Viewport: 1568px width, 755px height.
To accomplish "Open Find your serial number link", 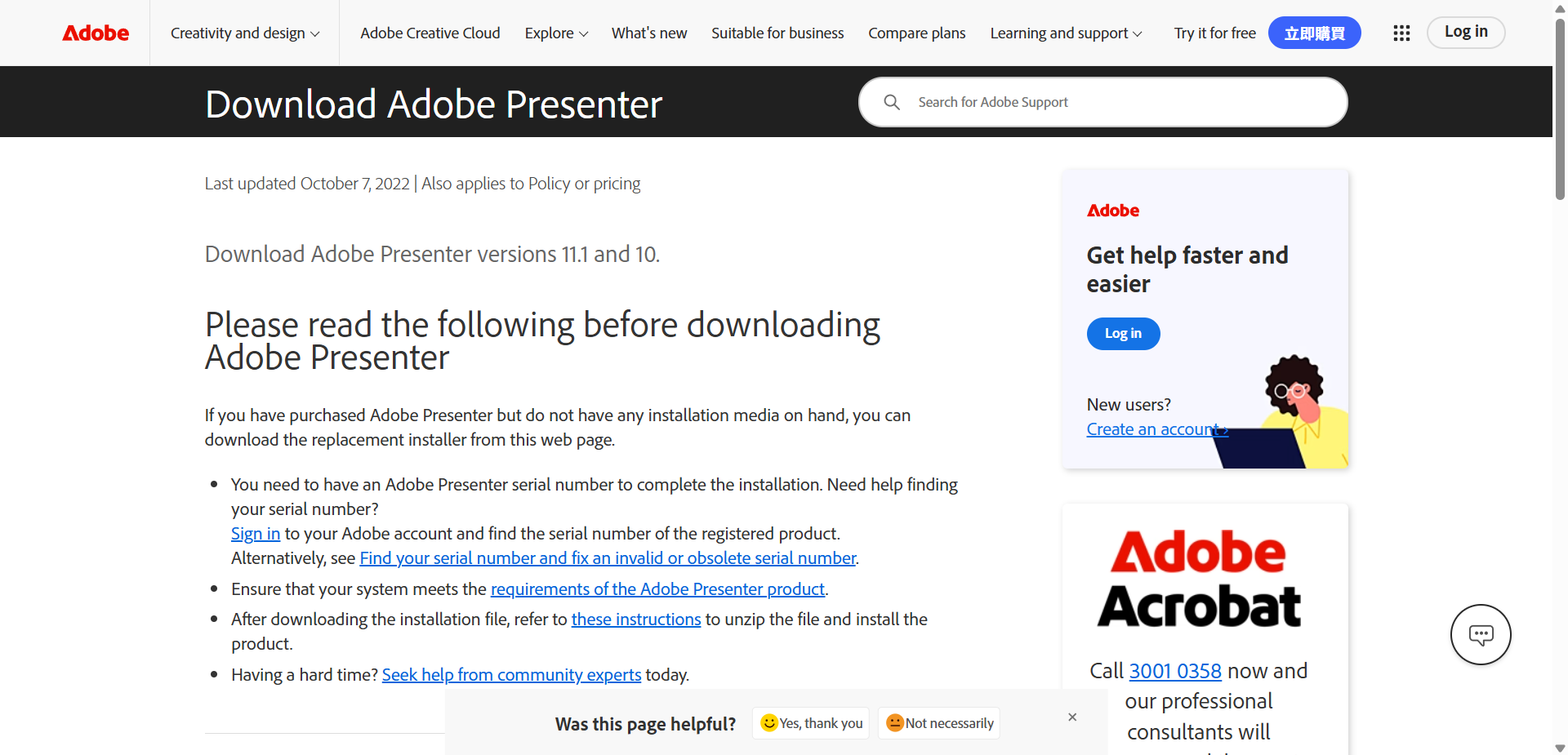I will (608, 558).
